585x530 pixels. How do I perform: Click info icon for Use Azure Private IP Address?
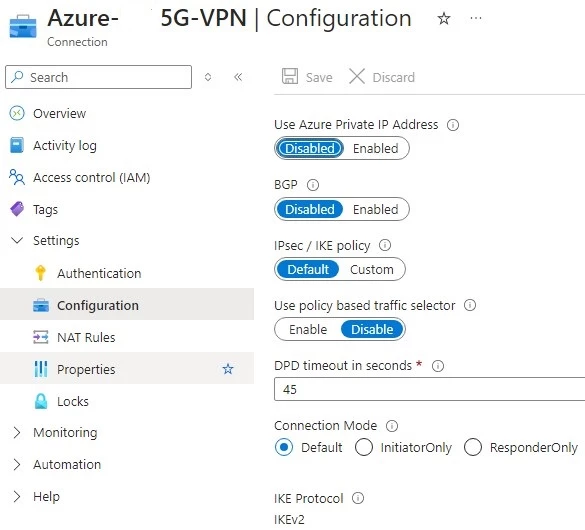pos(453,125)
